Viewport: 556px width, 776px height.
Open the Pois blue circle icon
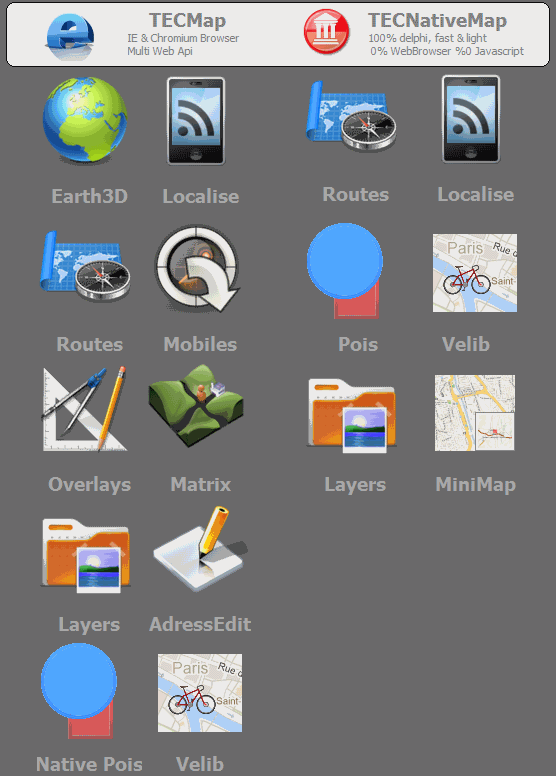[x=345, y=270]
